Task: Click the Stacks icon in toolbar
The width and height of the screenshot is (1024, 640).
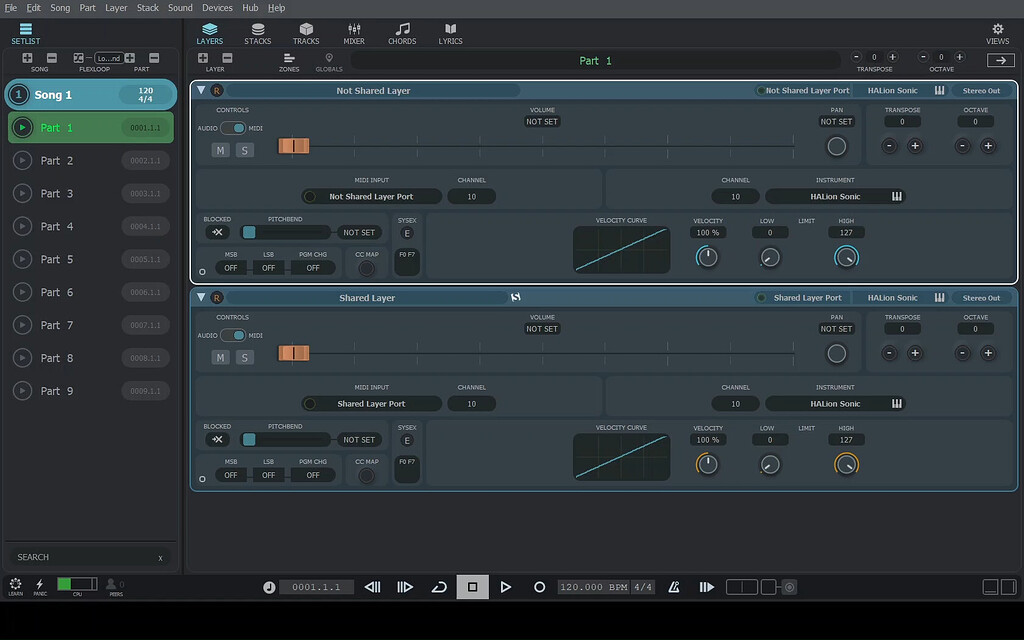Action: (x=258, y=30)
